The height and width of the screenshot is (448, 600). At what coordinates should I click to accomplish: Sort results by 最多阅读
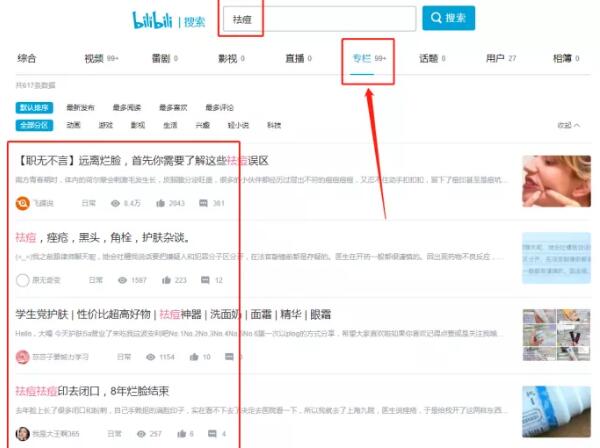click(127, 107)
